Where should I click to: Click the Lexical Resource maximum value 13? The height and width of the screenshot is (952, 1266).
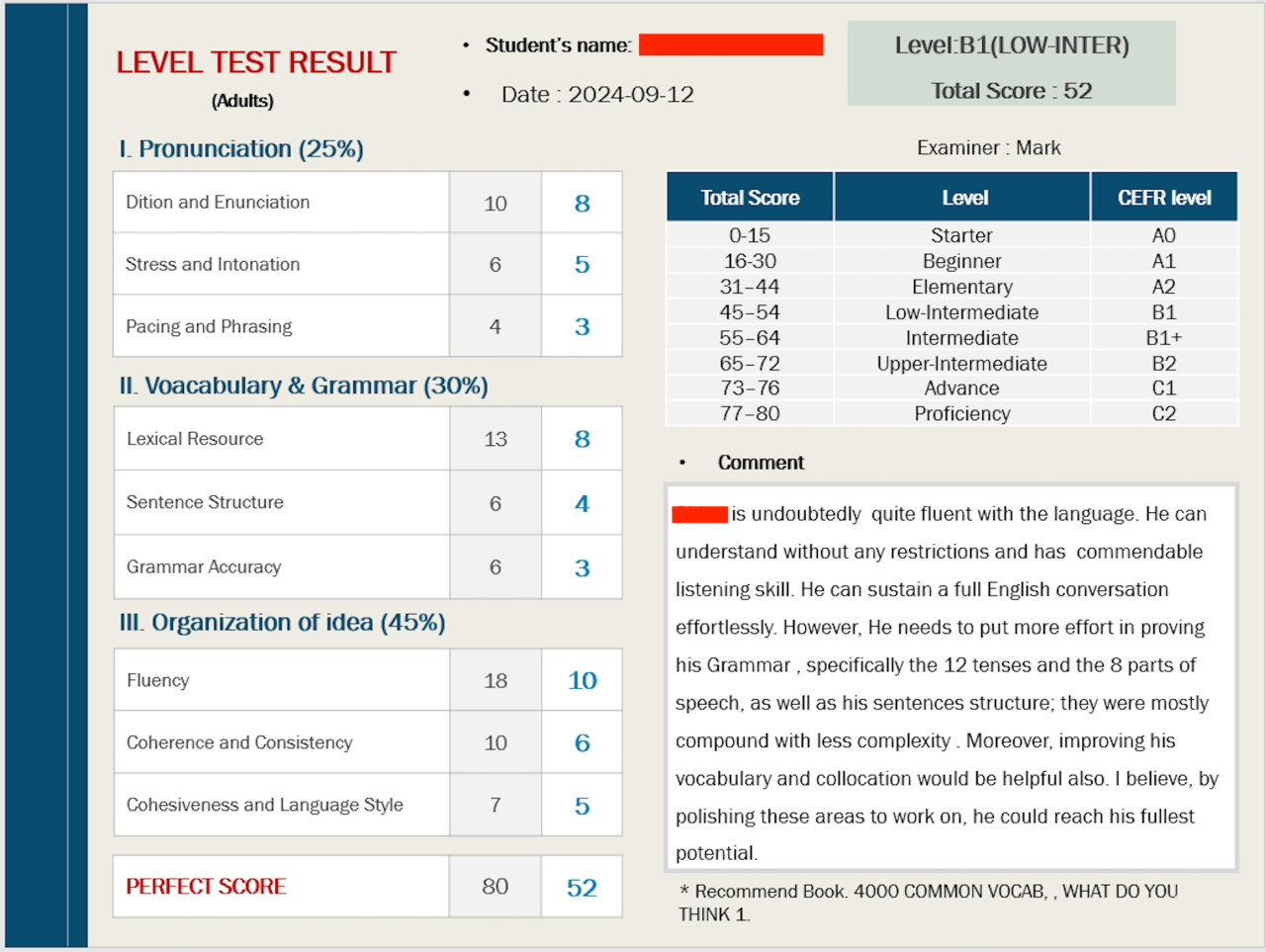[x=496, y=439]
